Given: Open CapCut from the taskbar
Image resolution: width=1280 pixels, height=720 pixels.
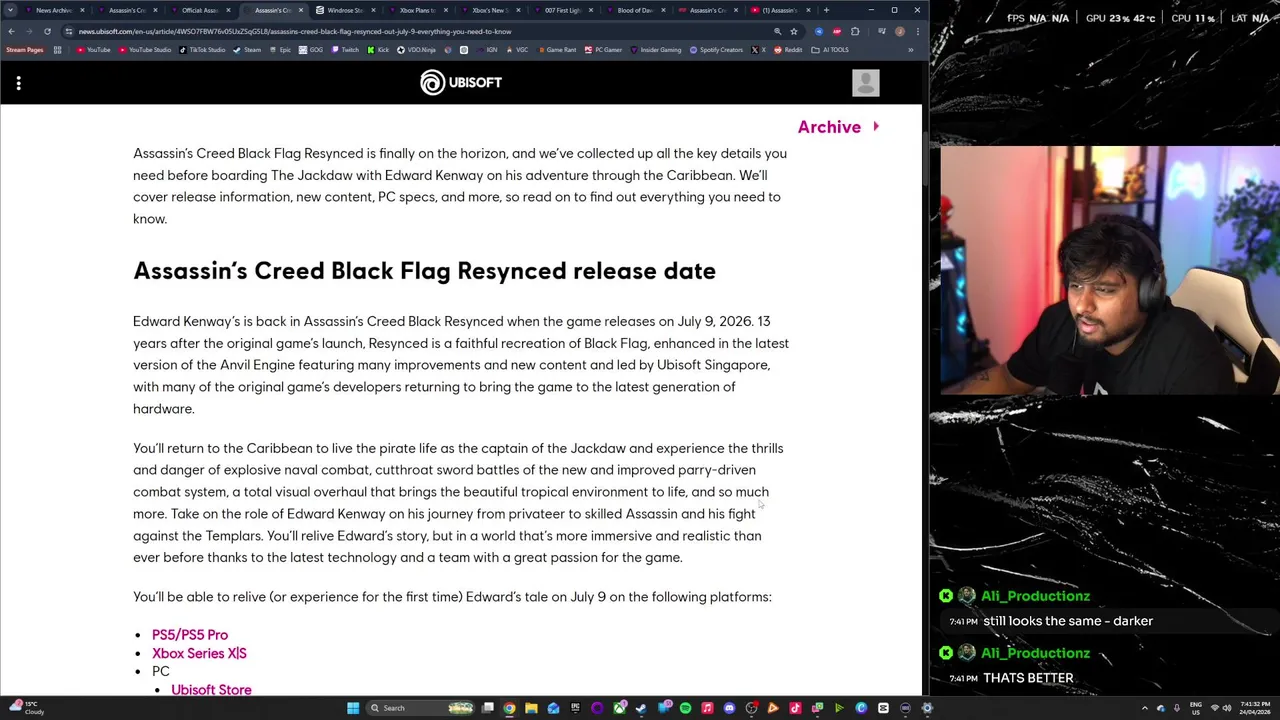Looking at the screenshot, I should tap(883, 708).
